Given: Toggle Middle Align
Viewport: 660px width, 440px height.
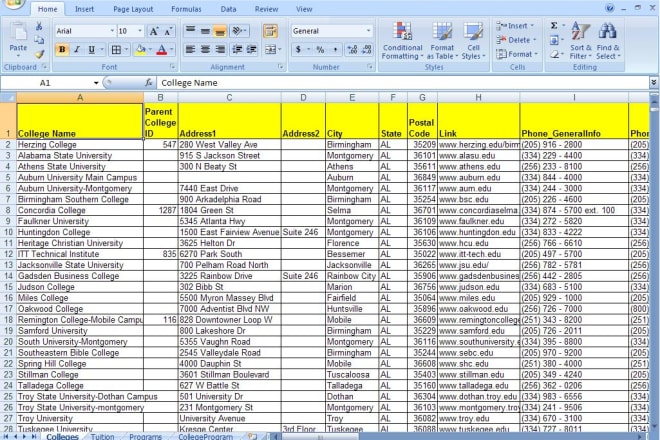Looking at the screenshot, I should coord(205,31).
